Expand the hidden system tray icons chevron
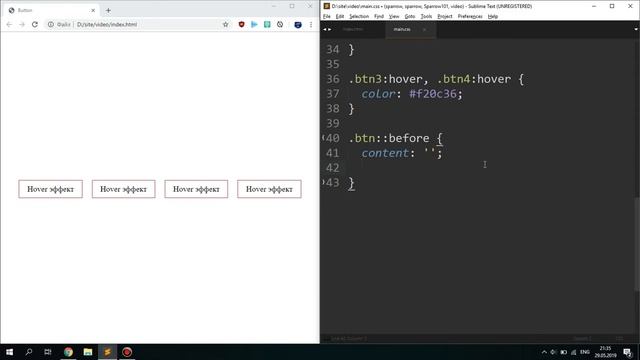 tap(544, 352)
